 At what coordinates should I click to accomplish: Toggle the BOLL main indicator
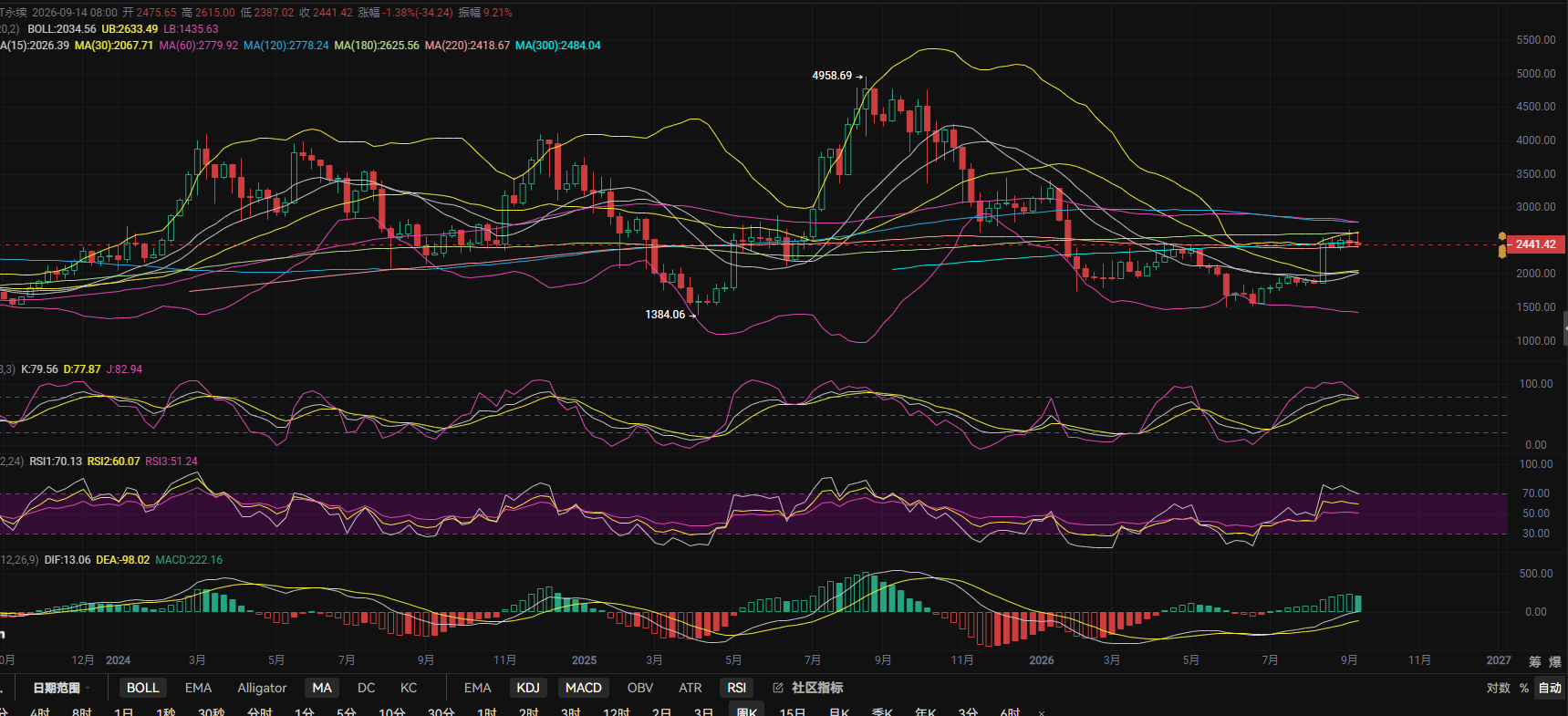142,688
